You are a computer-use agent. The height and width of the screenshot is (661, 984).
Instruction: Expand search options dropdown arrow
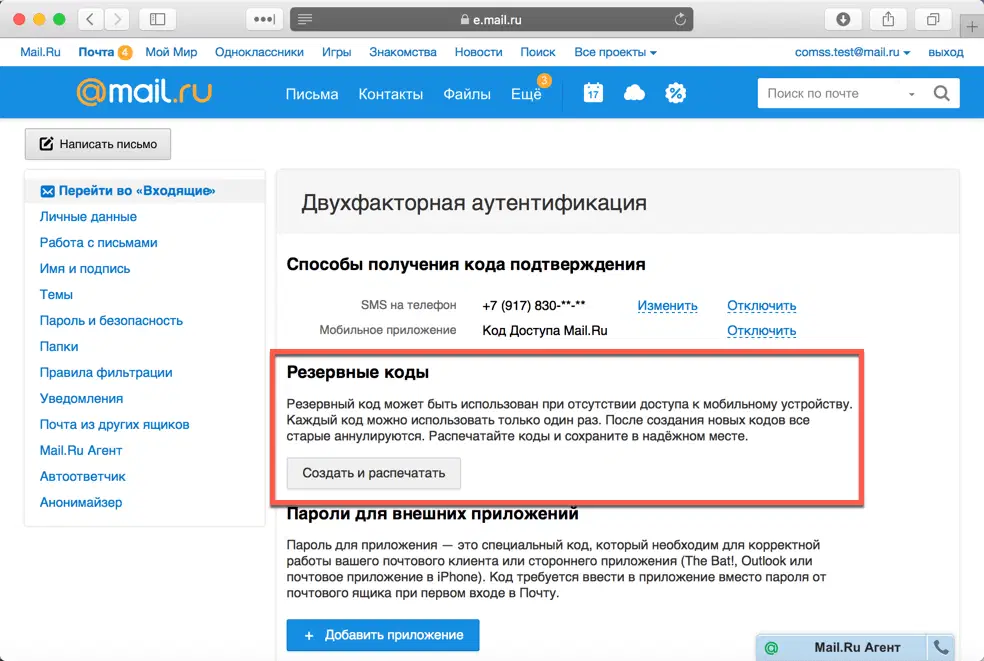[911, 94]
